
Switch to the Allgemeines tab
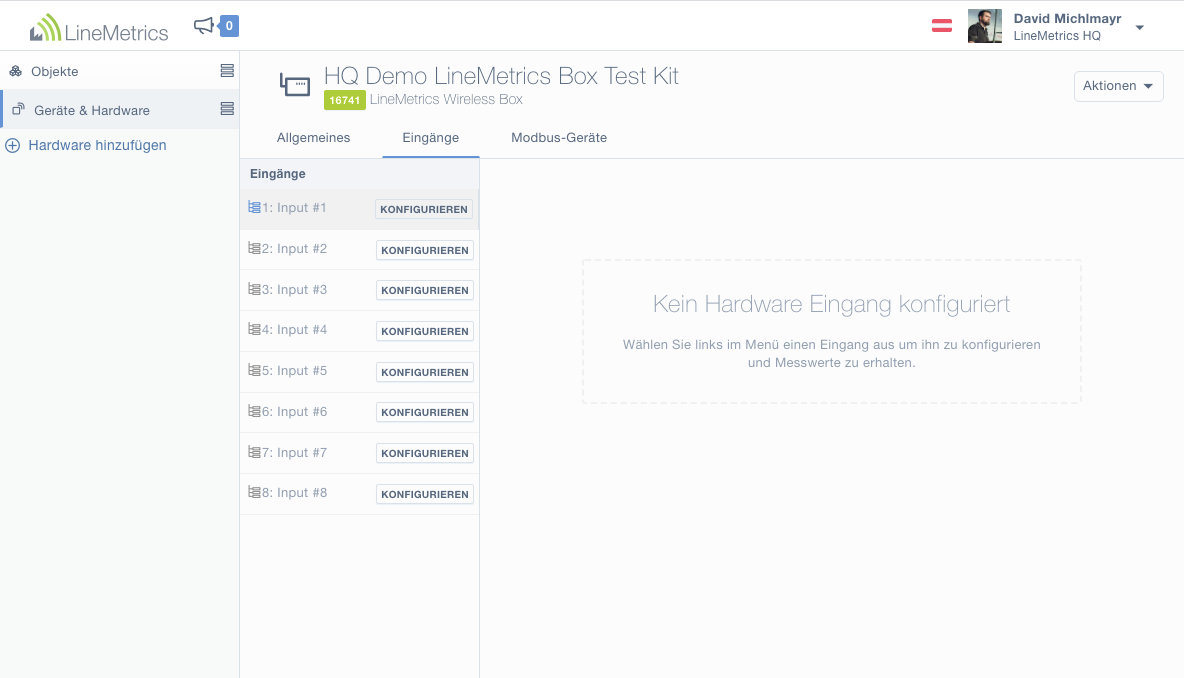pos(313,137)
